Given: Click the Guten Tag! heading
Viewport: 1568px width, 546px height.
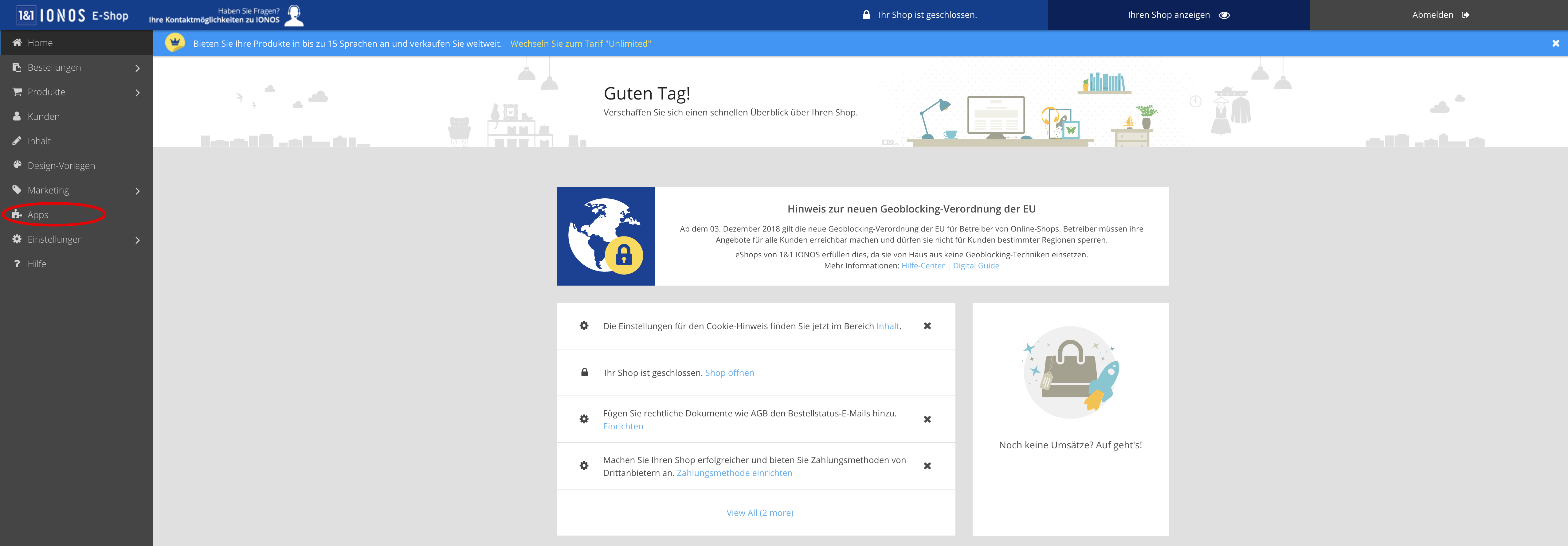Looking at the screenshot, I should click(646, 93).
